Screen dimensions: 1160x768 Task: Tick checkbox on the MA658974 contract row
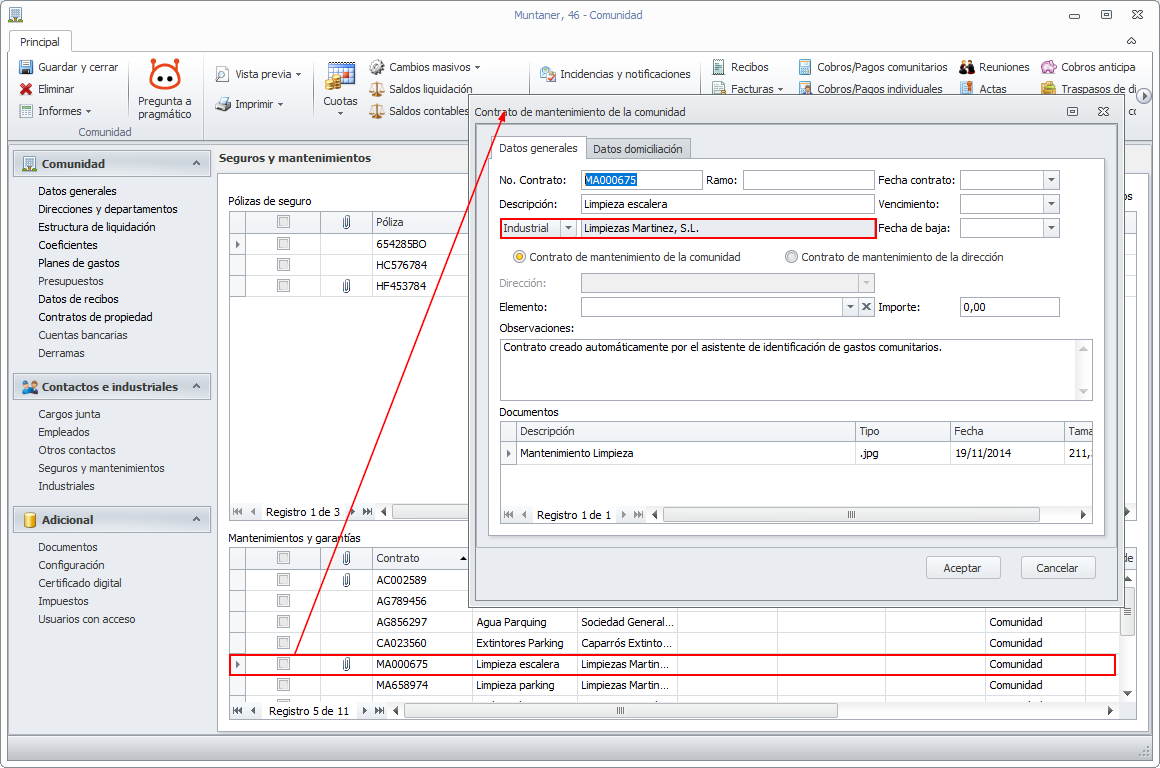283,684
